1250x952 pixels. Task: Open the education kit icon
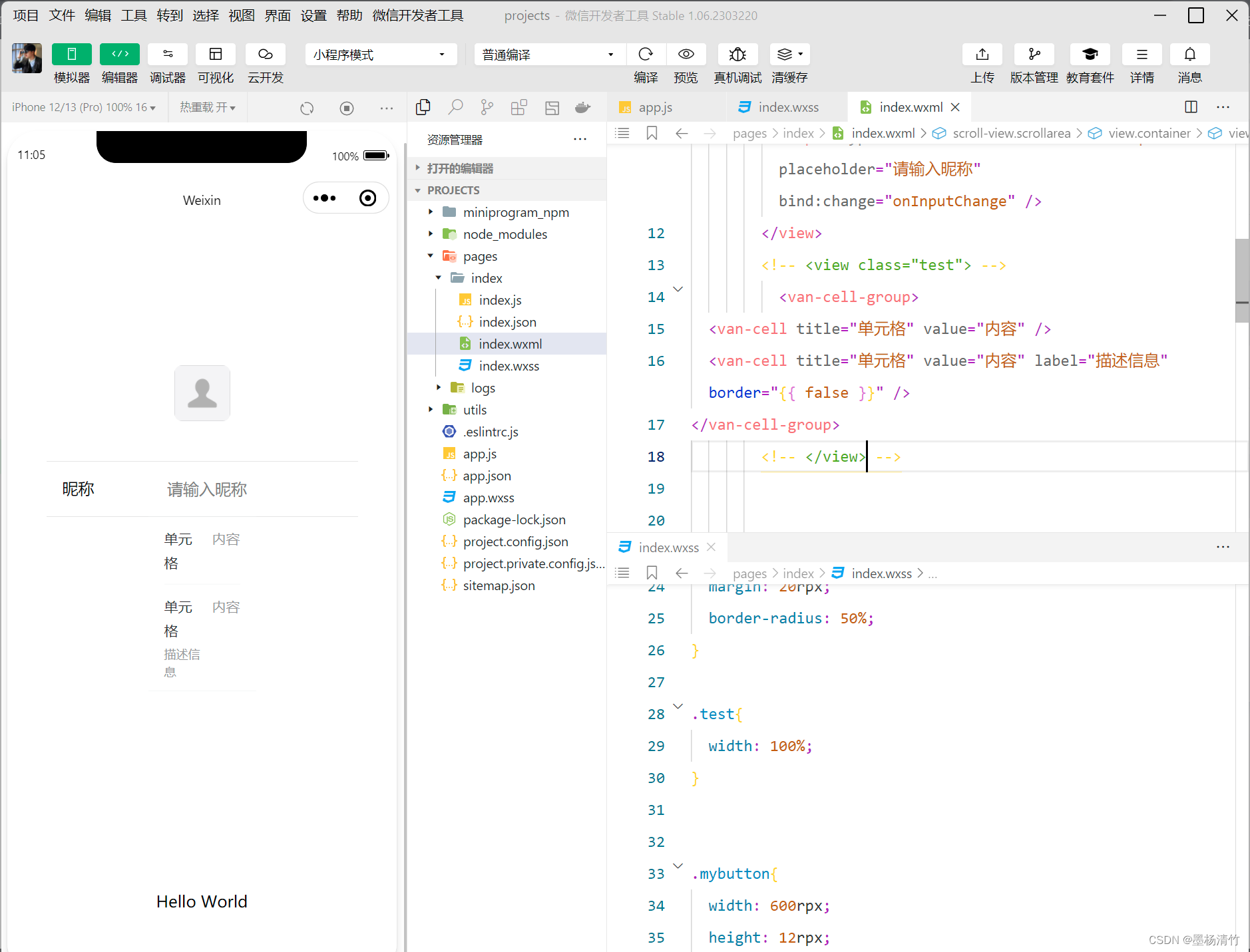coord(1090,54)
